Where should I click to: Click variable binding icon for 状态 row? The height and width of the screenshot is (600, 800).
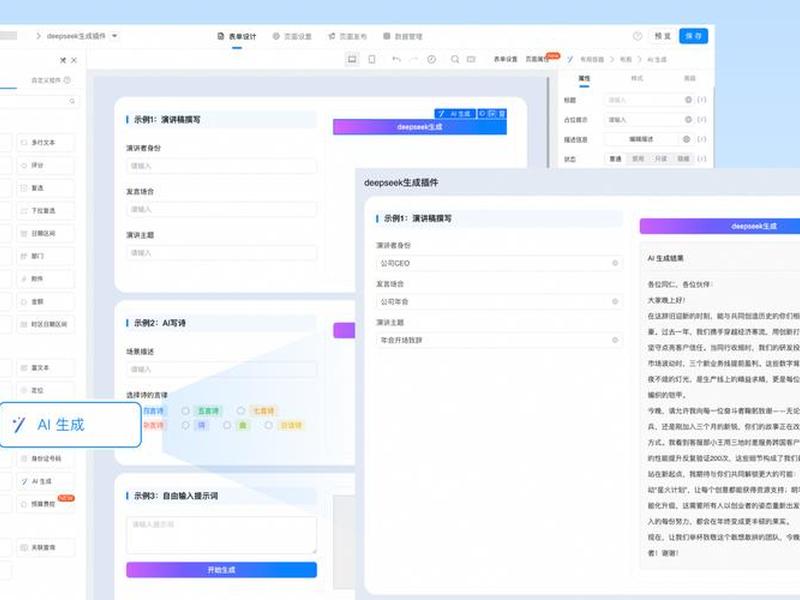(702, 159)
